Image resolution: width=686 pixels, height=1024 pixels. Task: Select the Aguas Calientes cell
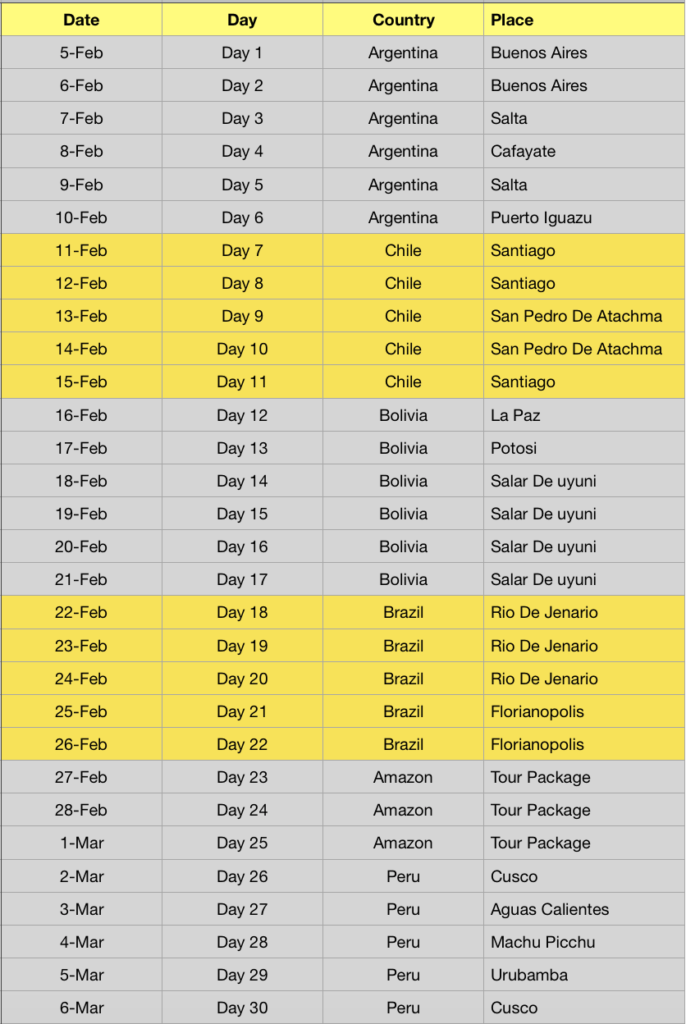point(584,909)
